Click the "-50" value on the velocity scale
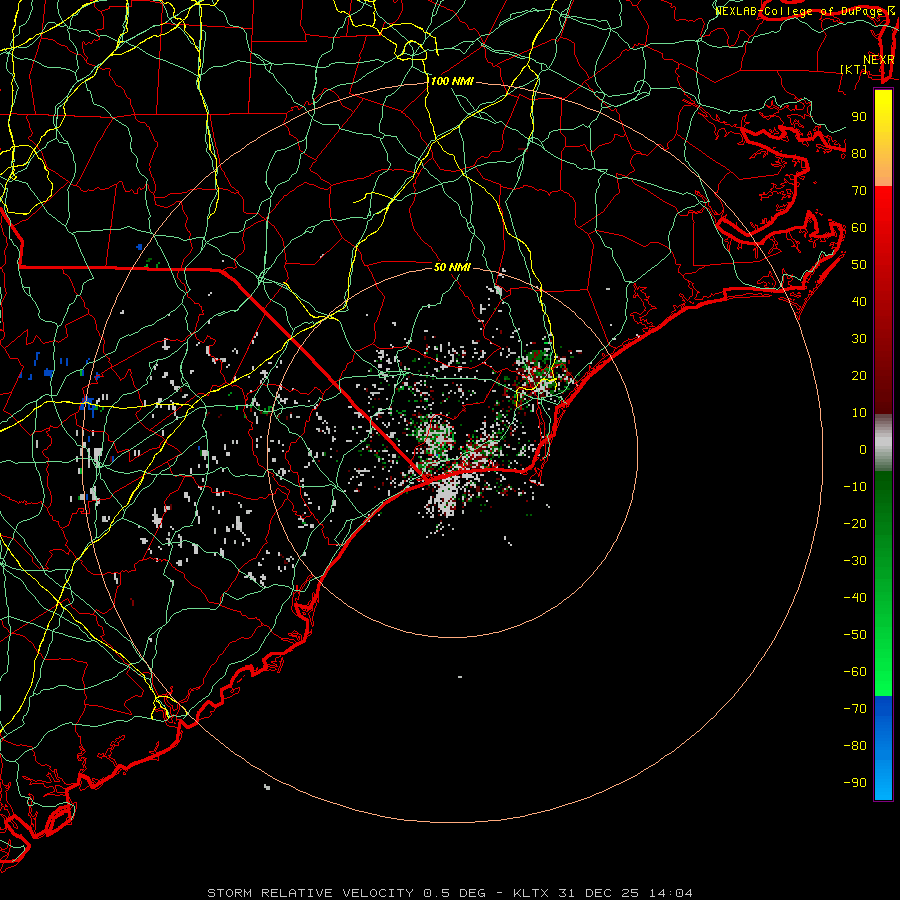Image resolution: width=900 pixels, height=900 pixels. point(855,635)
